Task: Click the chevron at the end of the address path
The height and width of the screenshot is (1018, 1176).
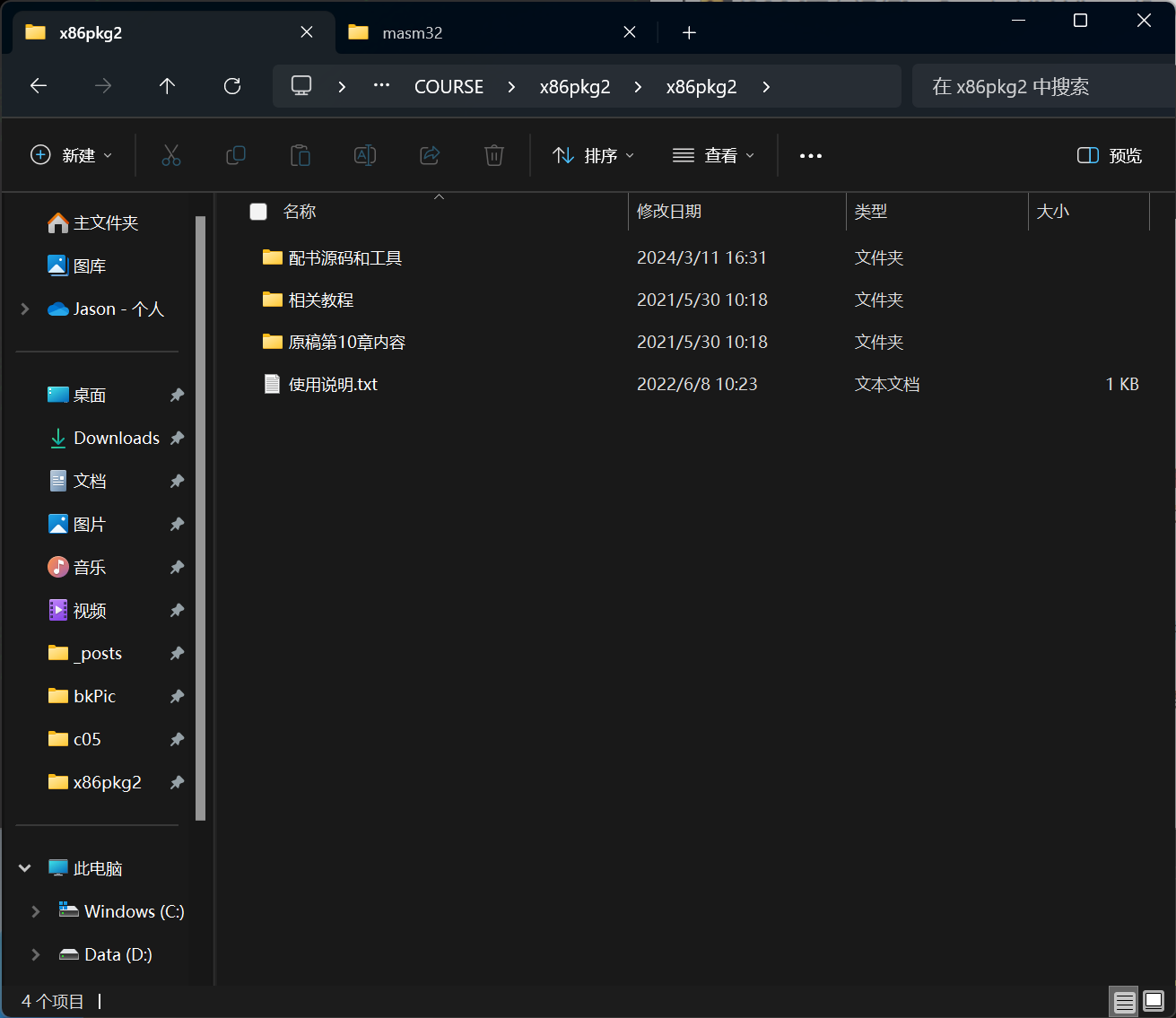Action: (x=766, y=86)
